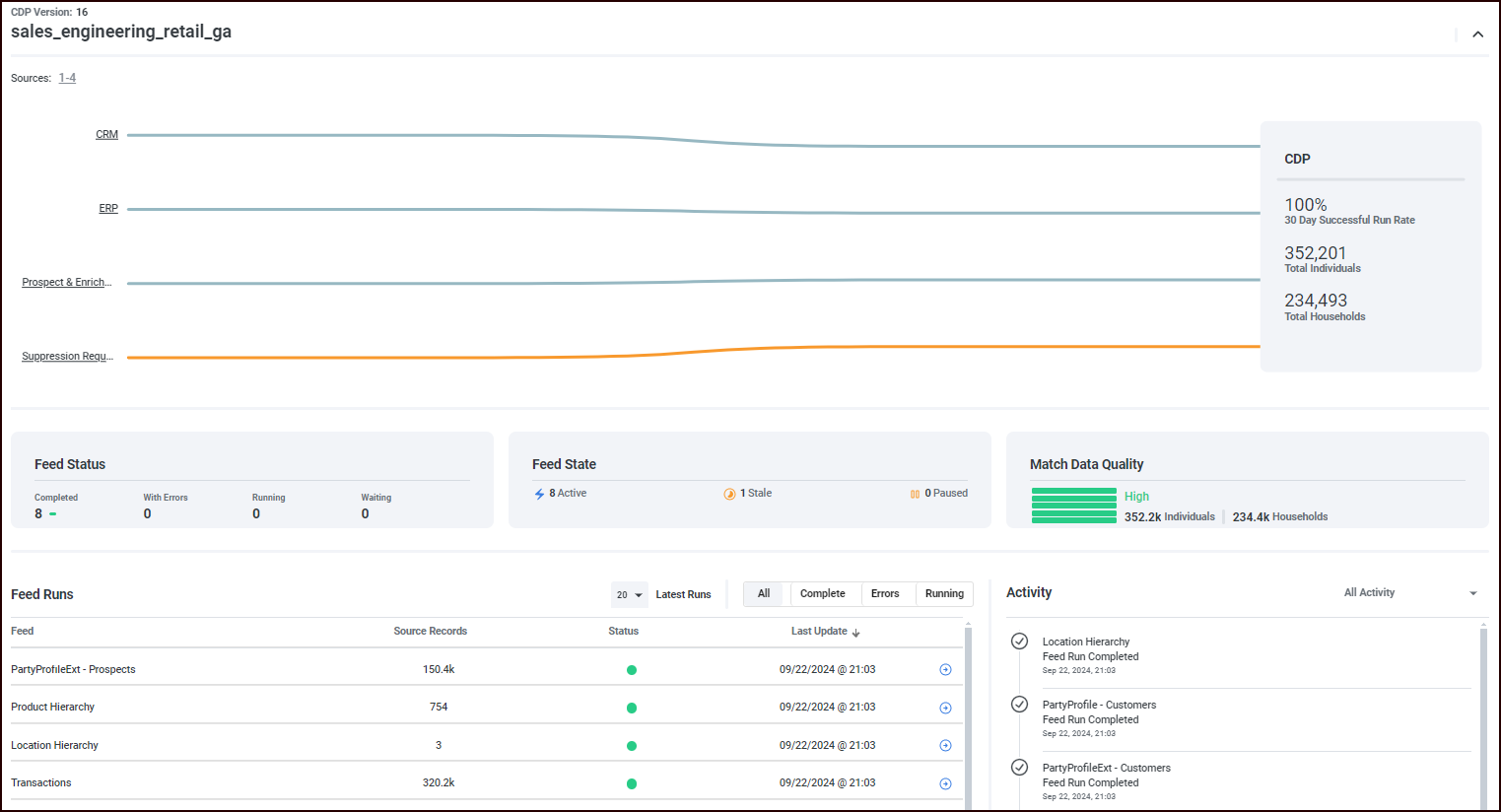Click the checkmark icon beside Location Hierarchy activity
Image resolution: width=1501 pixels, height=812 pixels.
[1019, 641]
